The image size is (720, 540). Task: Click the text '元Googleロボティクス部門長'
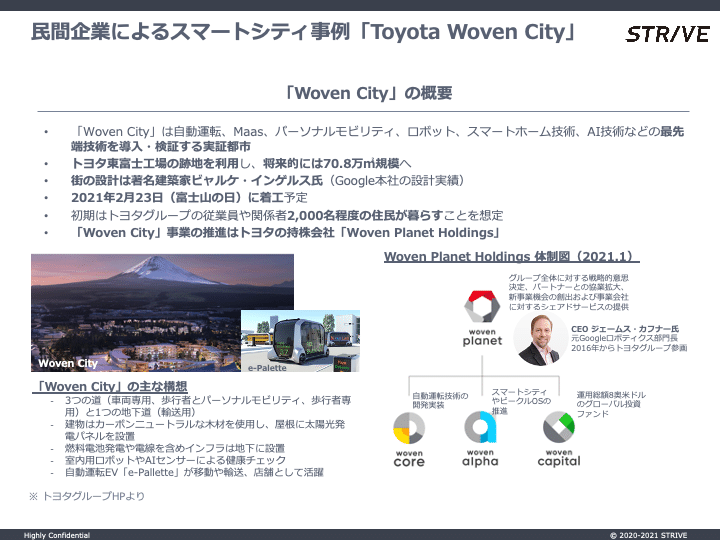coord(624,338)
